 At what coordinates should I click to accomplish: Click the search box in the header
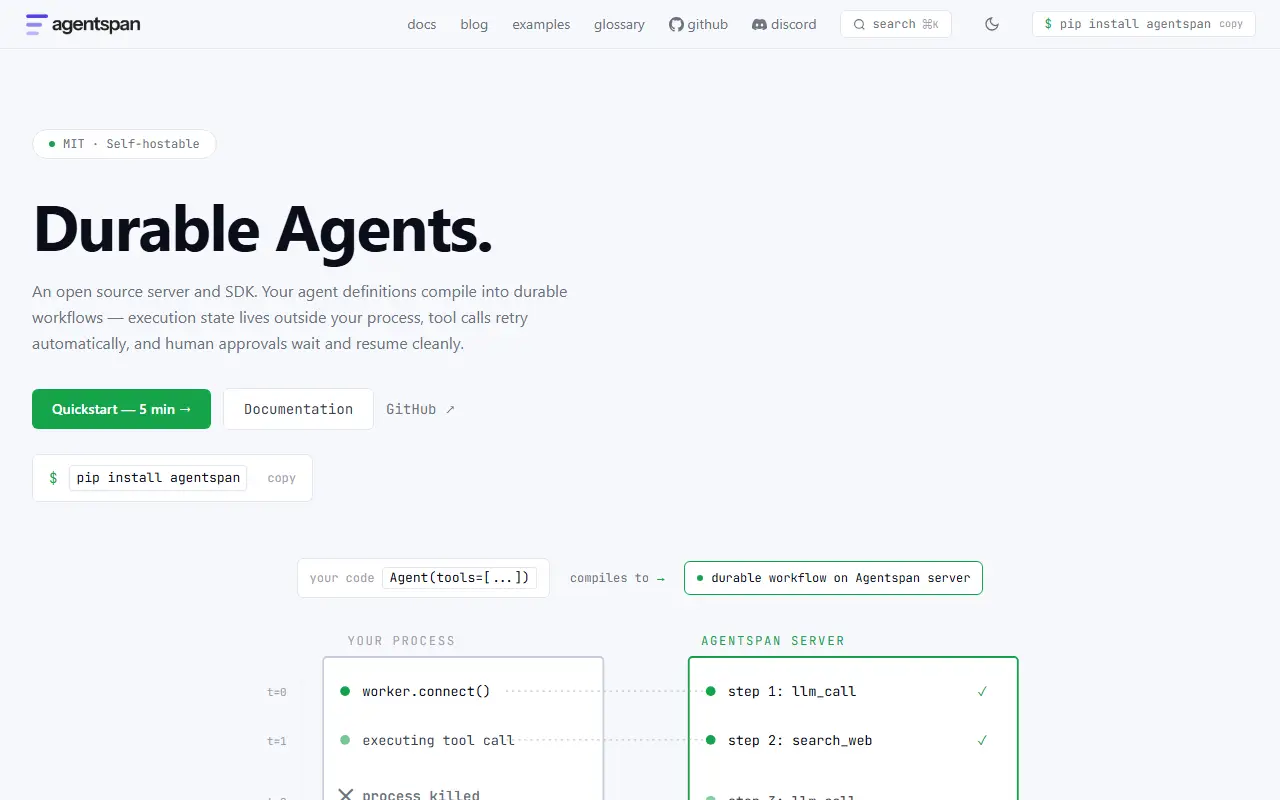[x=896, y=24]
